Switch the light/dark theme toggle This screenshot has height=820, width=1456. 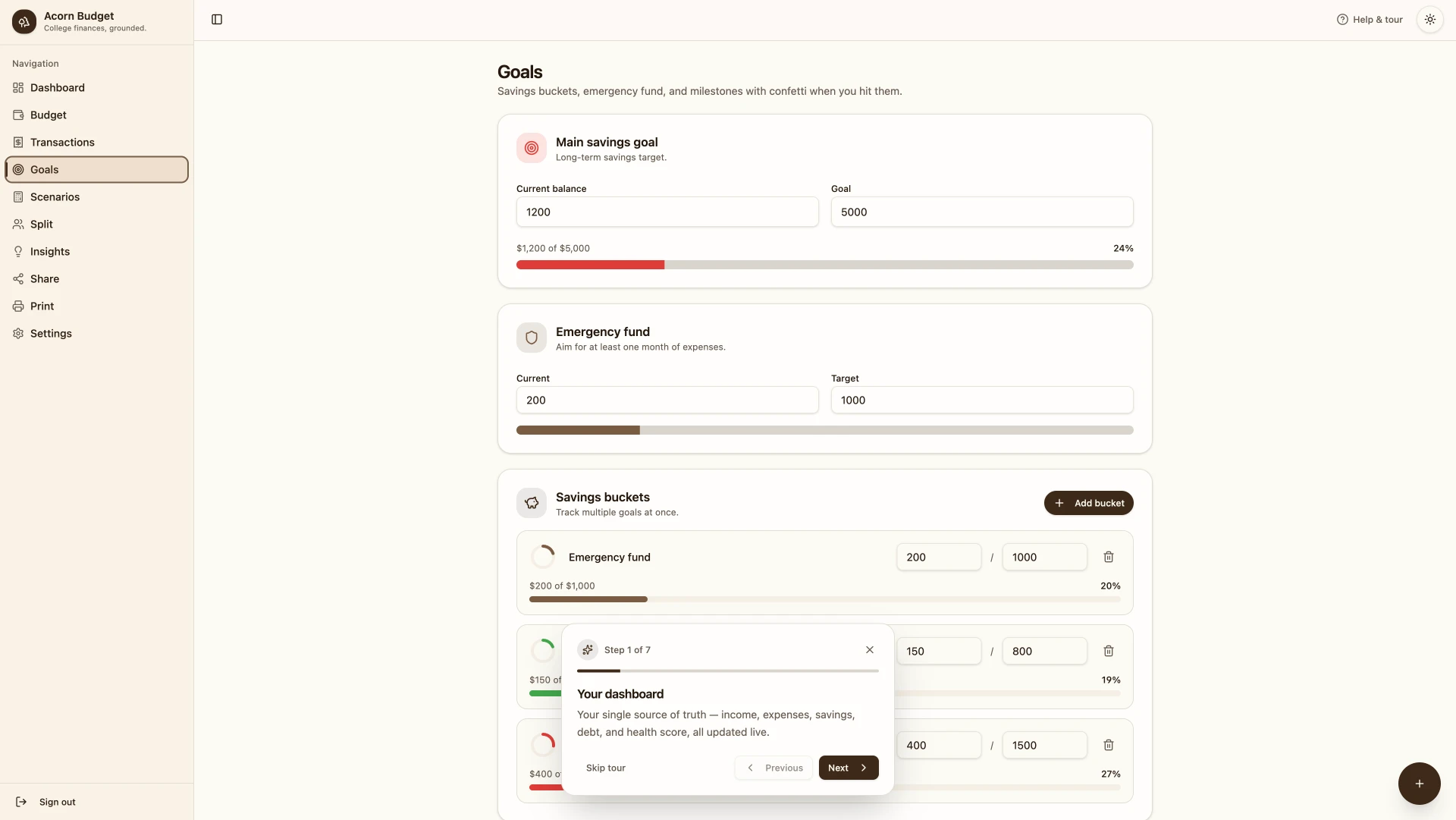click(x=1429, y=20)
